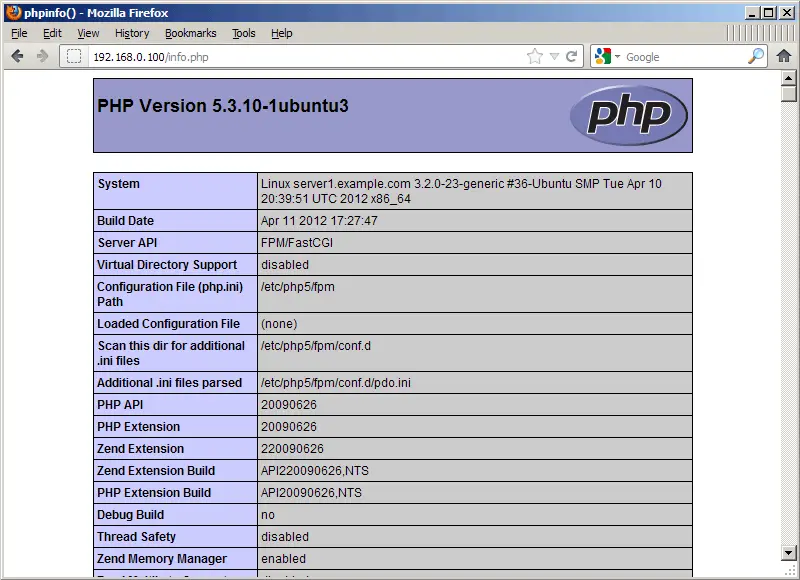Screen dimensions: 800x580
Task: Bookmark this page with the star icon
Action: click(x=535, y=56)
